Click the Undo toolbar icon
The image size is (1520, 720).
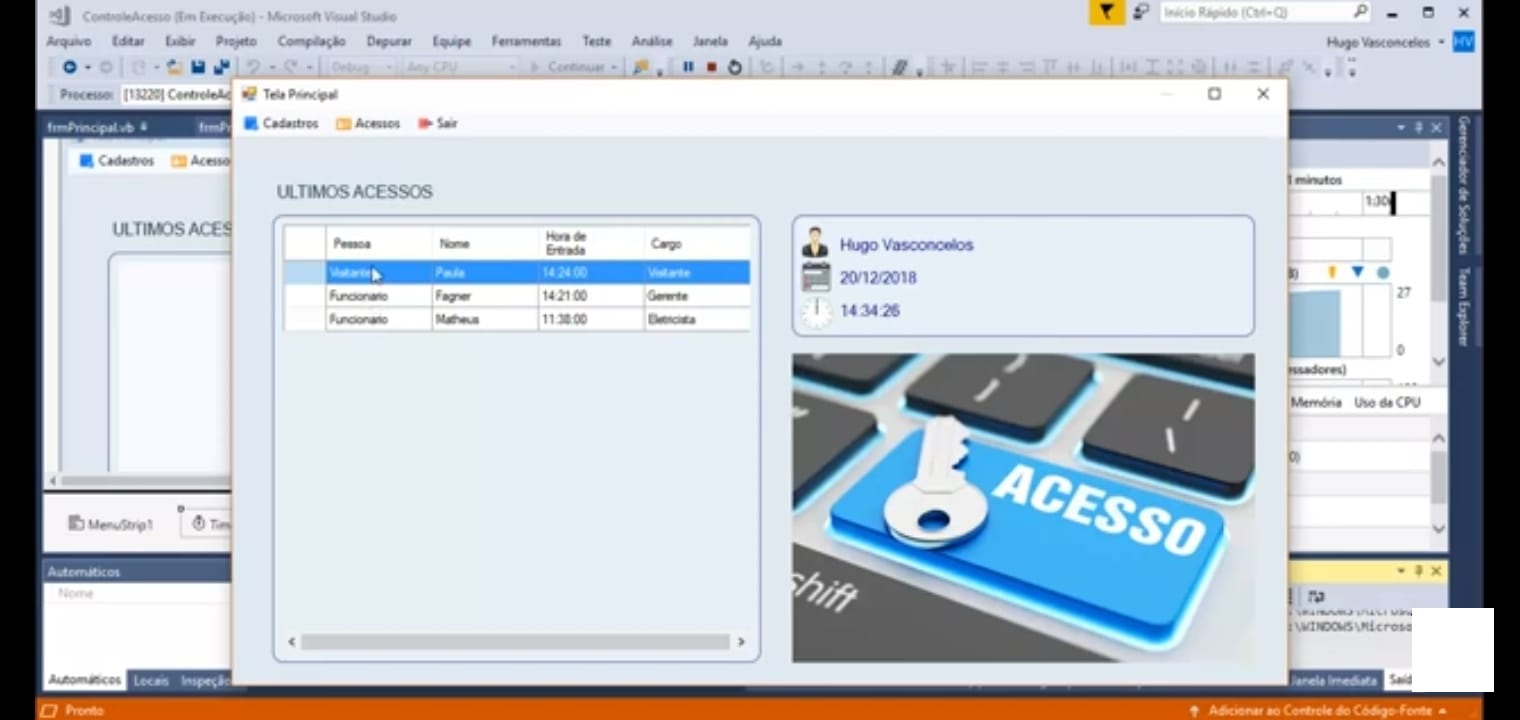tap(254, 67)
